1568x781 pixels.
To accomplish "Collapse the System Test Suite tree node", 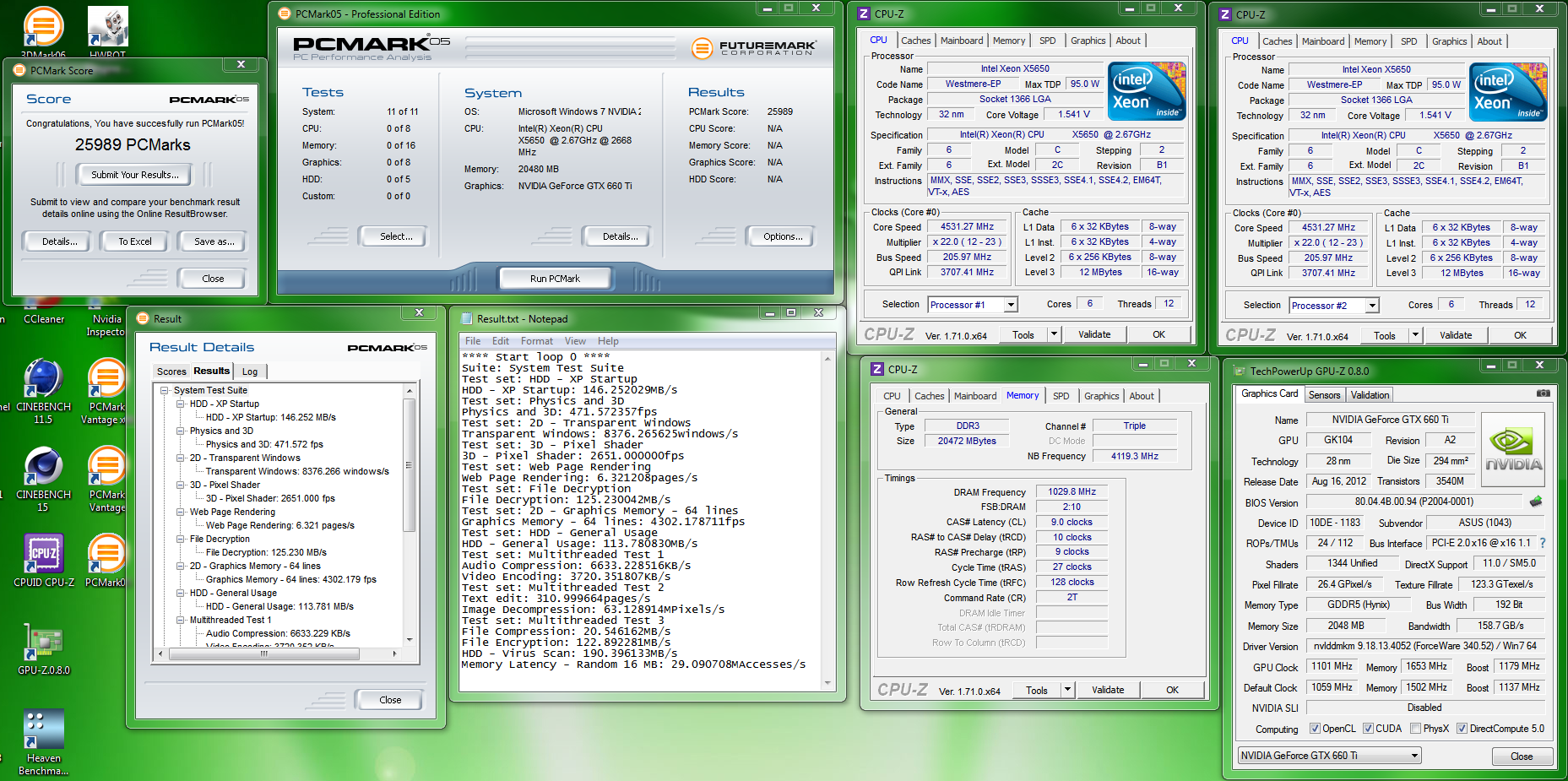I will [165, 390].
